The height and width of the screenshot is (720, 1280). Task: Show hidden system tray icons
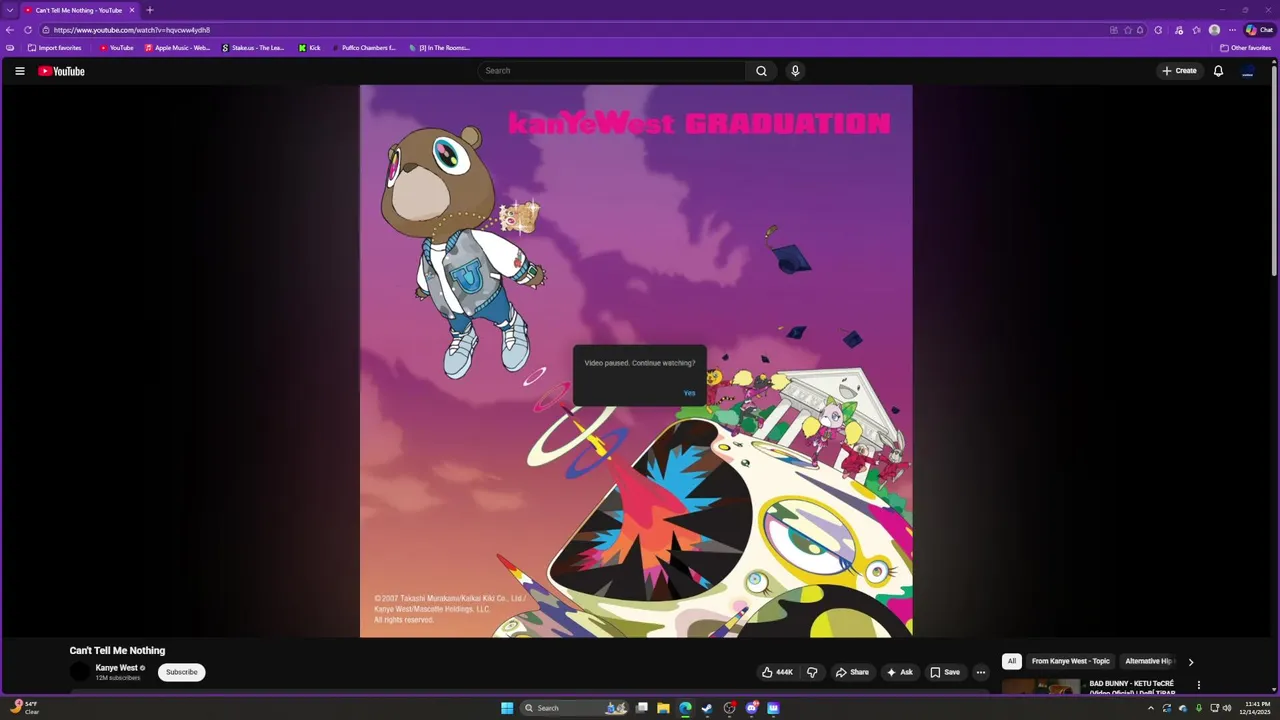click(x=1150, y=708)
